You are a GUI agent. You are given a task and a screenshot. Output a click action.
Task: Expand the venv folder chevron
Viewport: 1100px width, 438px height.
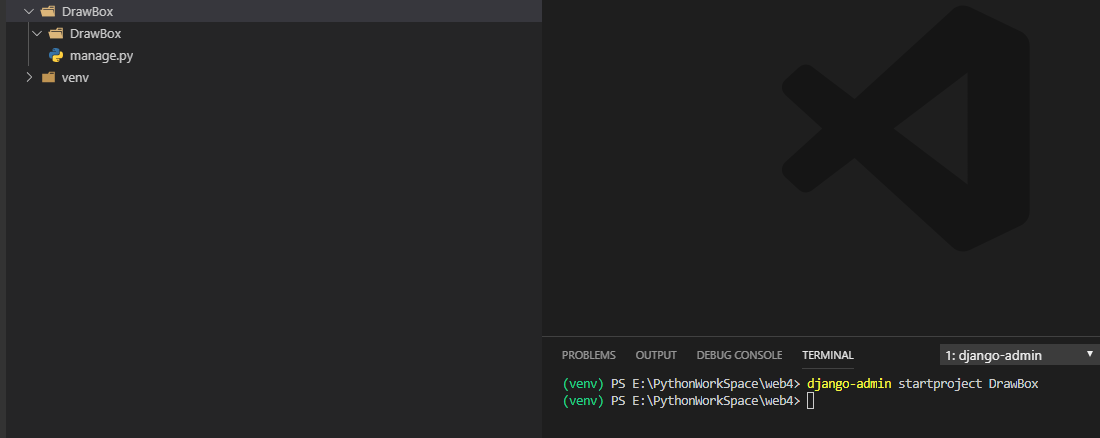pyautogui.click(x=29, y=77)
